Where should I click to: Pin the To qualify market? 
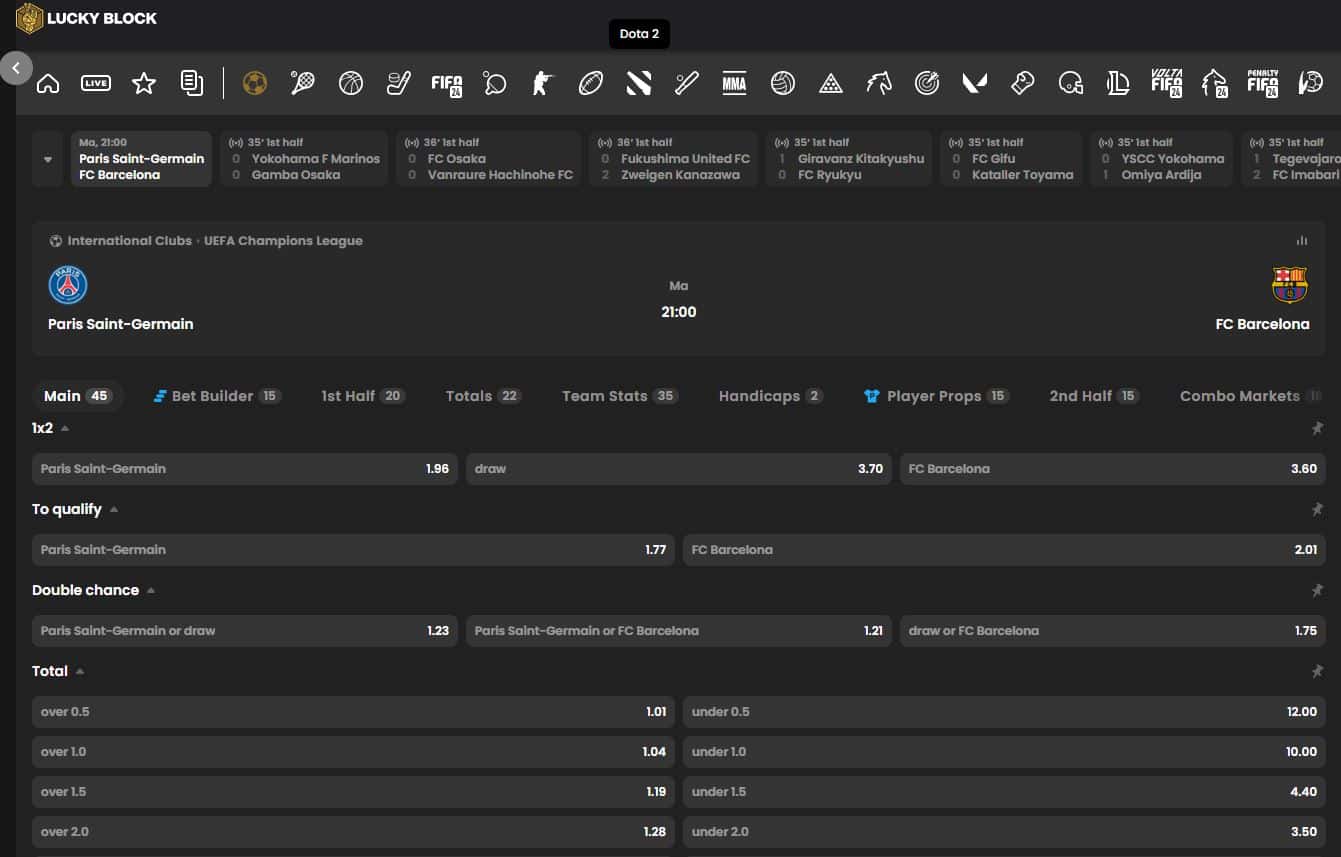pos(1317,509)
